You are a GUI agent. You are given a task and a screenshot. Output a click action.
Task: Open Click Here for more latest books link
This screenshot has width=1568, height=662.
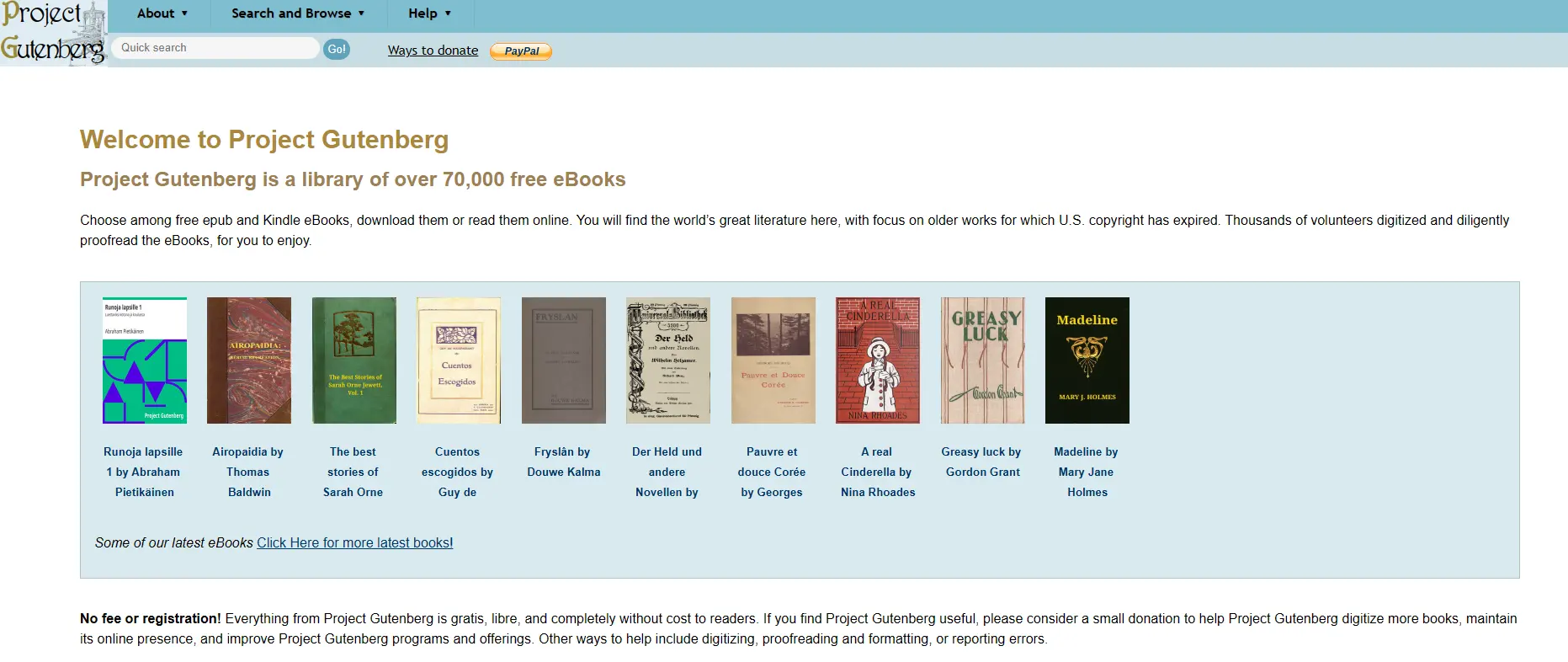click(355, 543)
